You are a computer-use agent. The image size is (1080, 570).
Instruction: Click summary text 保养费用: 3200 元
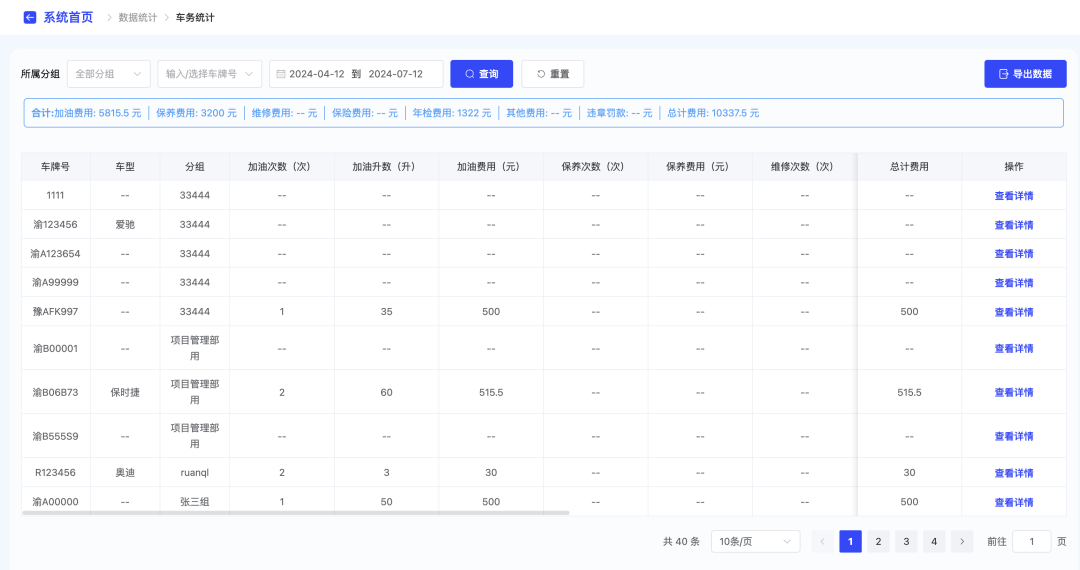click(x=196, y=113)
